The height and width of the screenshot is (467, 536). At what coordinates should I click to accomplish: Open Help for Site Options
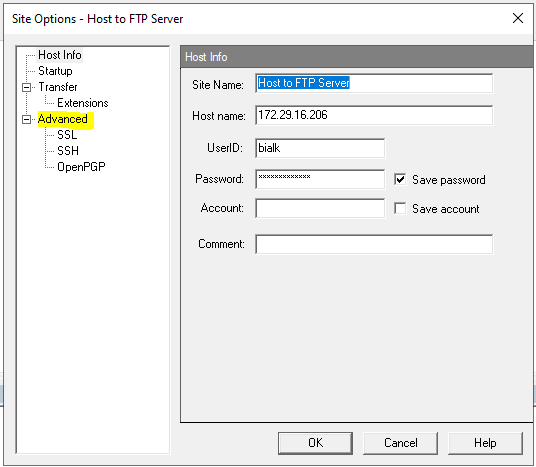click(x=485, y=443)
